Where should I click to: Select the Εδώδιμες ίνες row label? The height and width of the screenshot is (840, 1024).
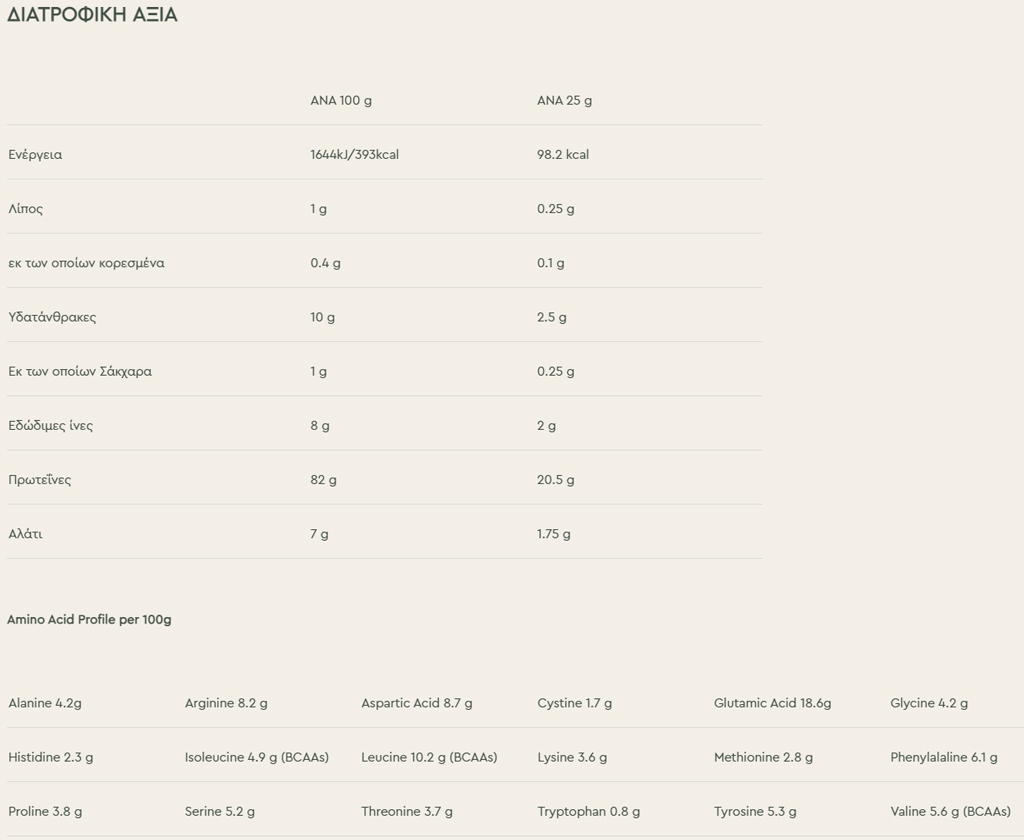point(50,426)
